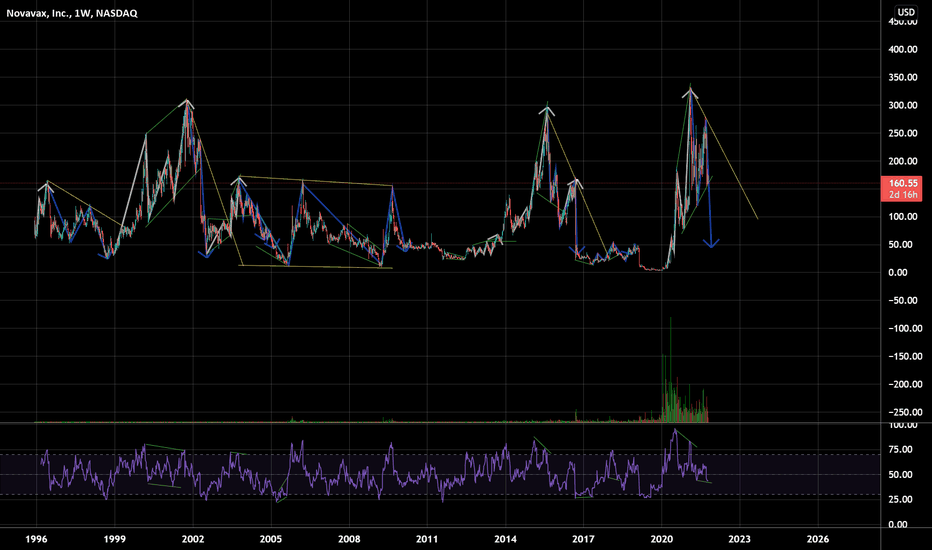This screenshot has width=932, height=550.
Task: Click the 2008 time axis label
Action: pyautogui.click(x=349, y=539)
